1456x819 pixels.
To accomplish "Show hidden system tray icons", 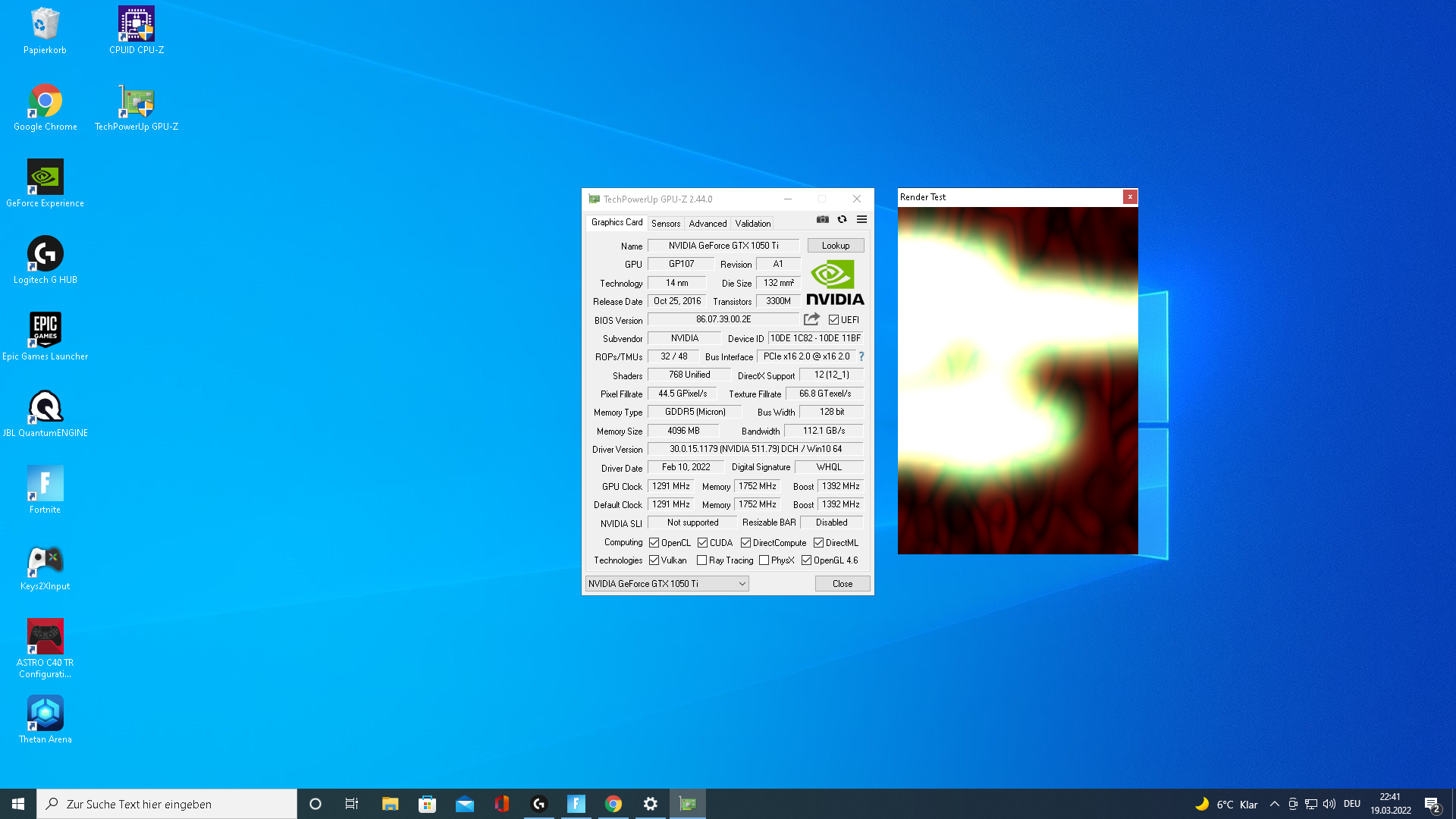I will pyautogui.click(x=1274, y=804).
